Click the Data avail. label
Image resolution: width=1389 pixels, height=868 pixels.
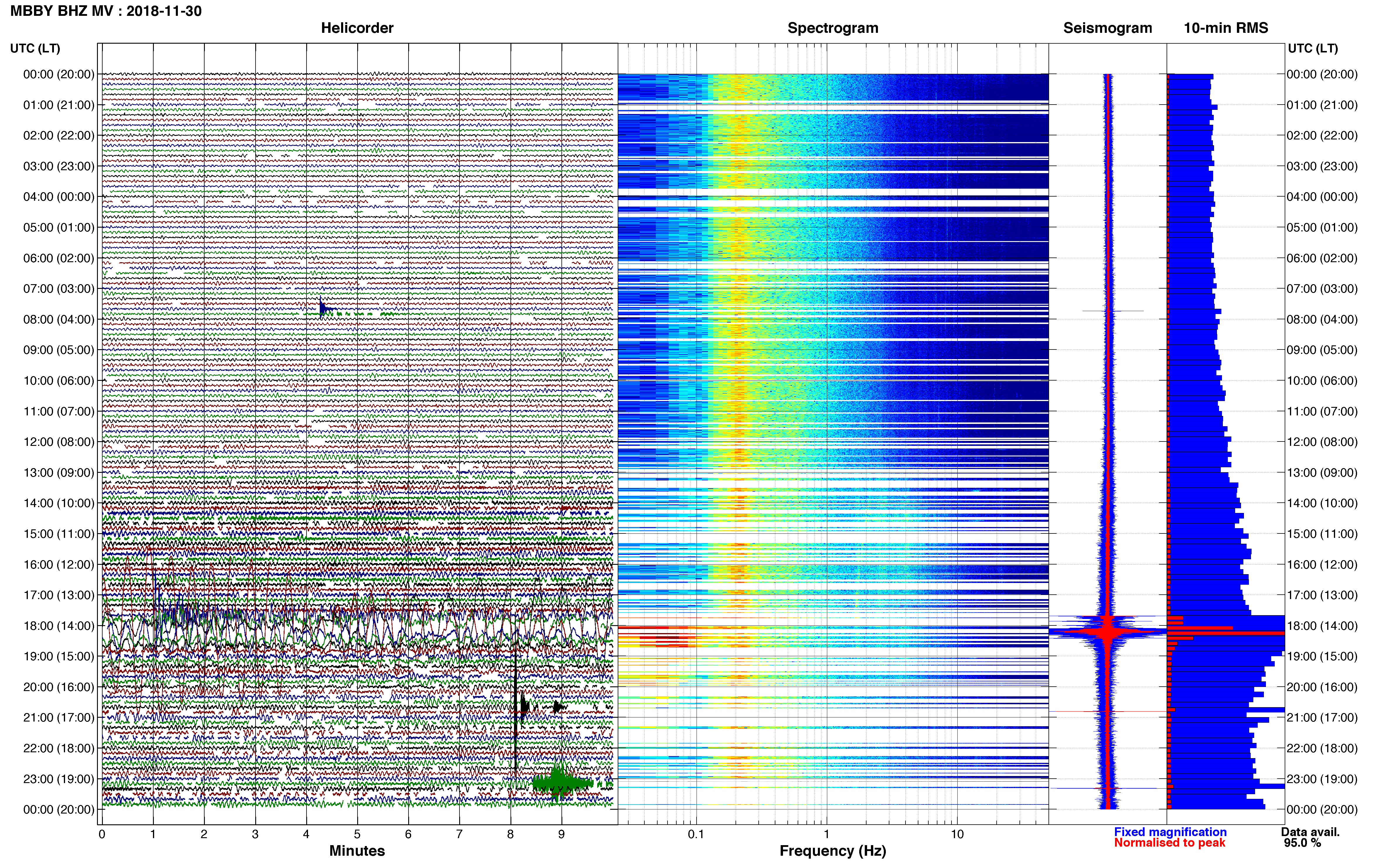(x=1310, y=832)
